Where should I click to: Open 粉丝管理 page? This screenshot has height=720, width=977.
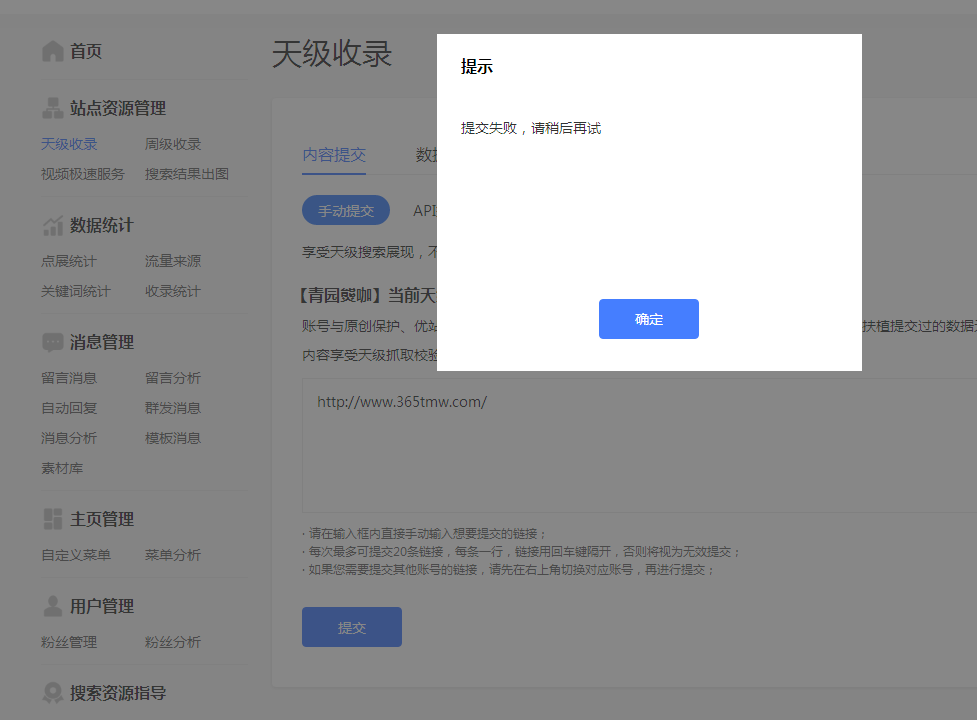(69, 642)
